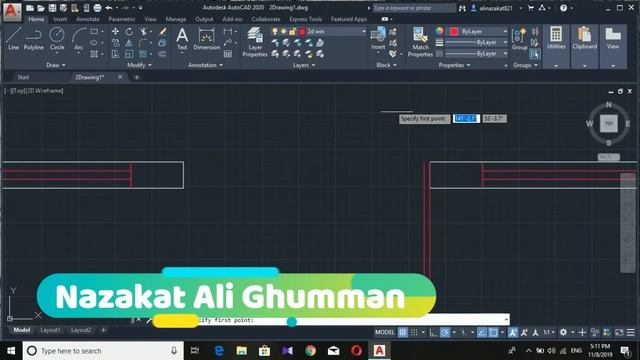This screenshot has height=360, width=640.
Task: Click the Stretch tool
Action: [116, 54]
